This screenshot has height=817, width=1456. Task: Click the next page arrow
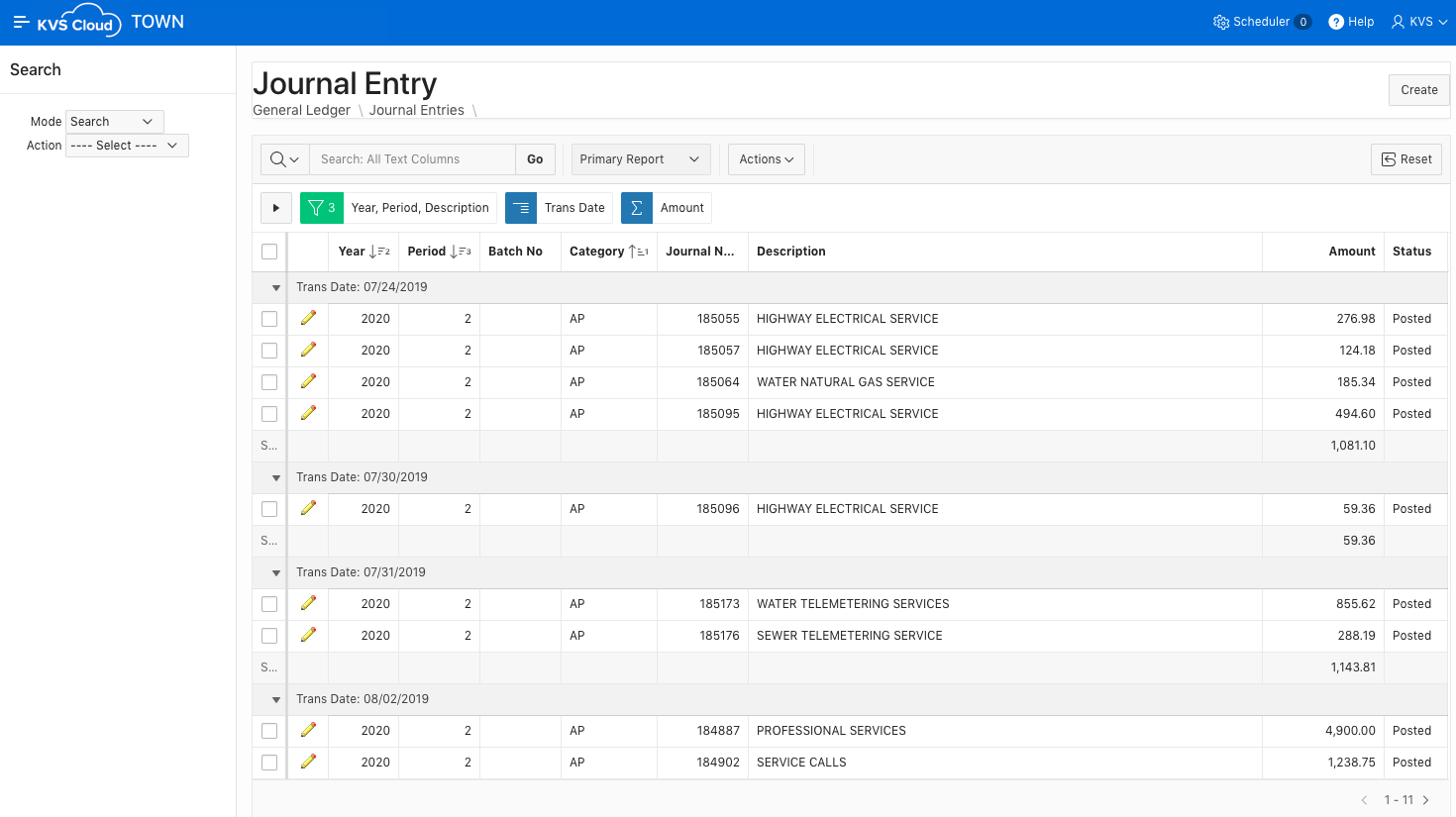click(1425, 800)
